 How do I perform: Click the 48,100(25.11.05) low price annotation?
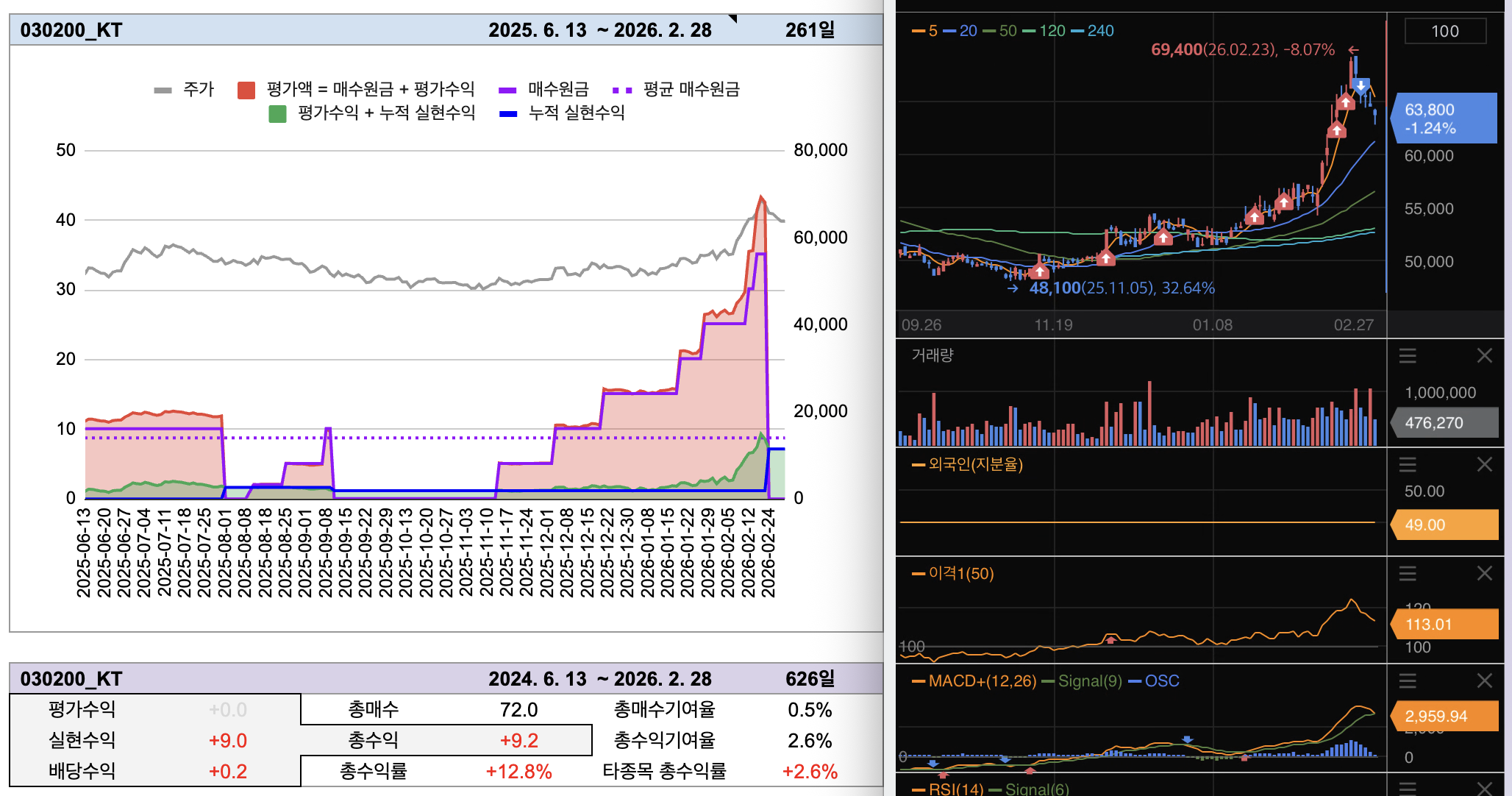(x=1121, y=288)
